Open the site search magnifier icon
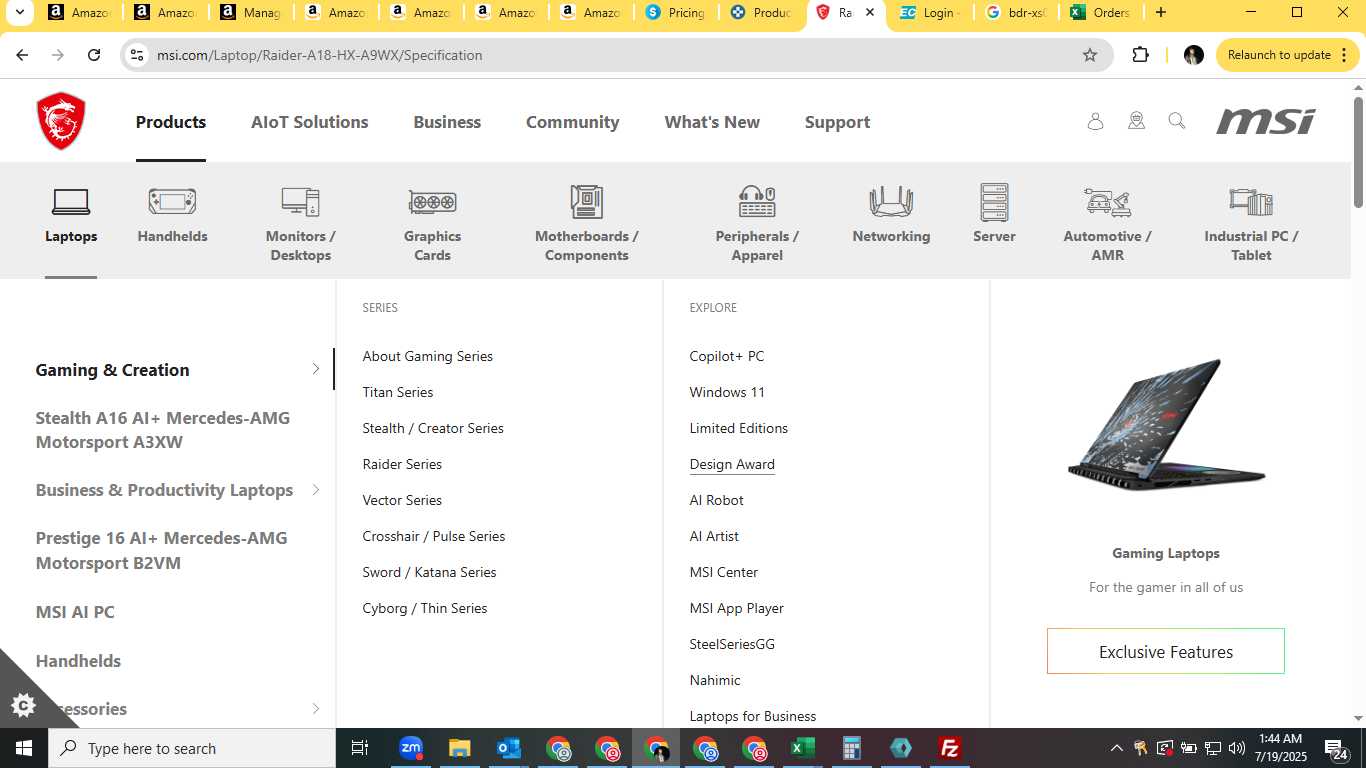 tap(1177, 121)
